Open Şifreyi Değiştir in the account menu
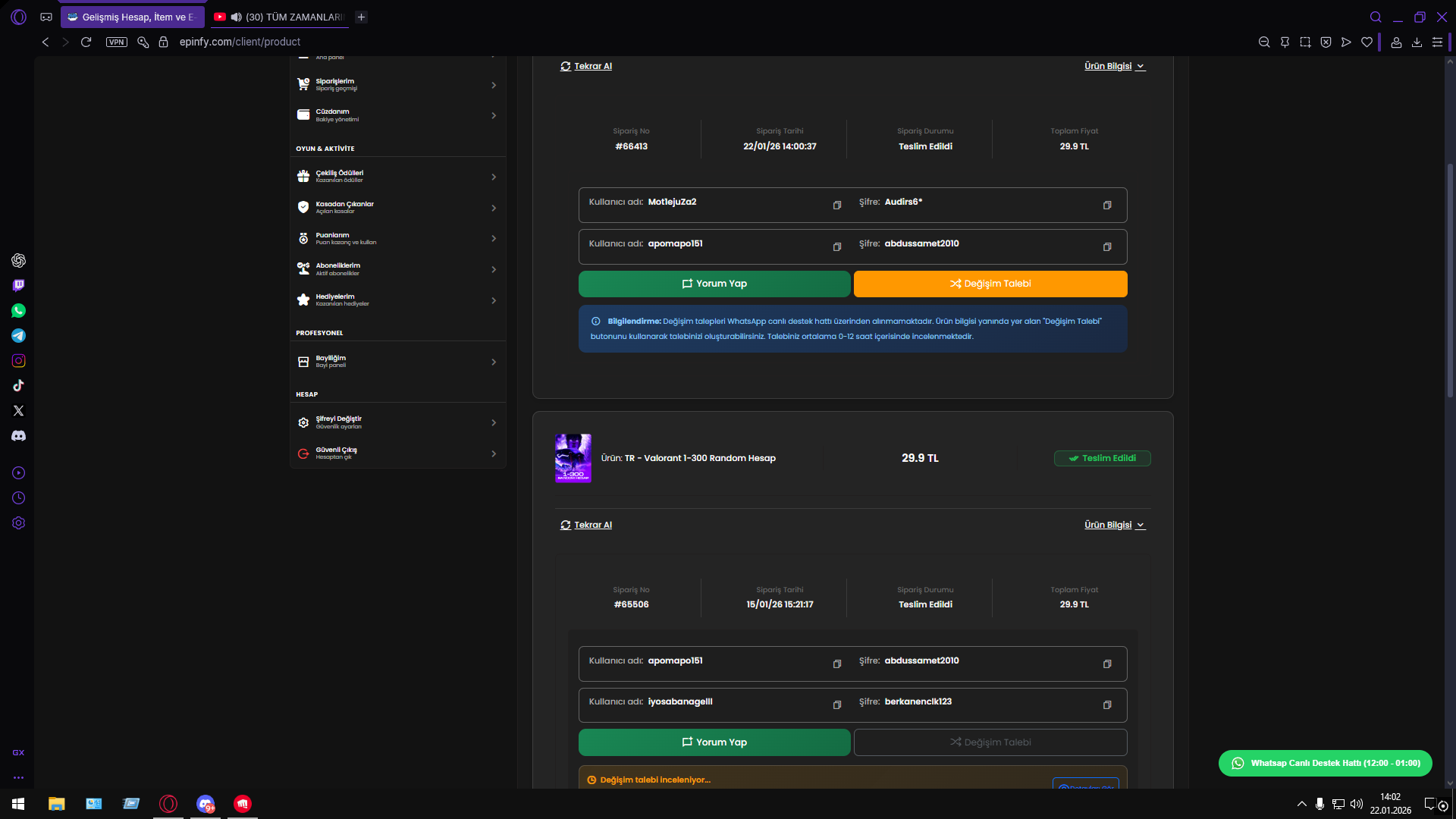This screenshot has width=1456, height=819. (398, 422)
